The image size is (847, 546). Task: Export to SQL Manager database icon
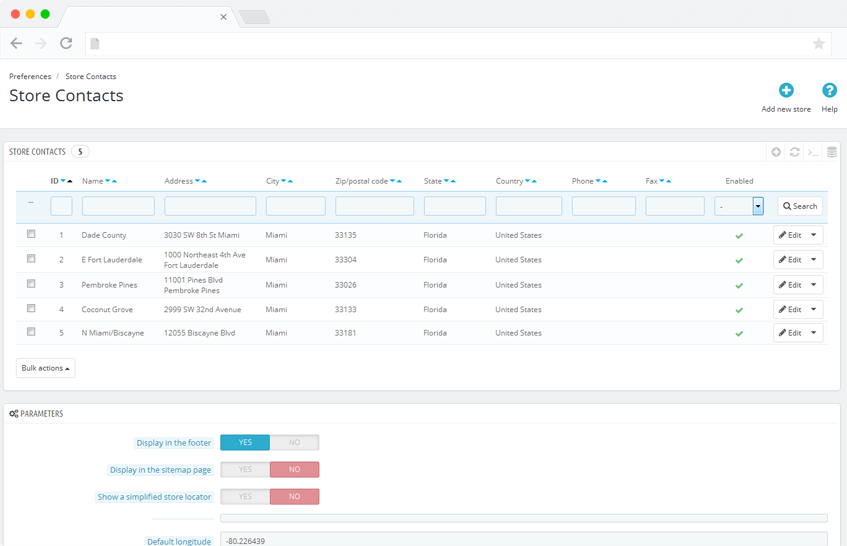click(832, 152)
